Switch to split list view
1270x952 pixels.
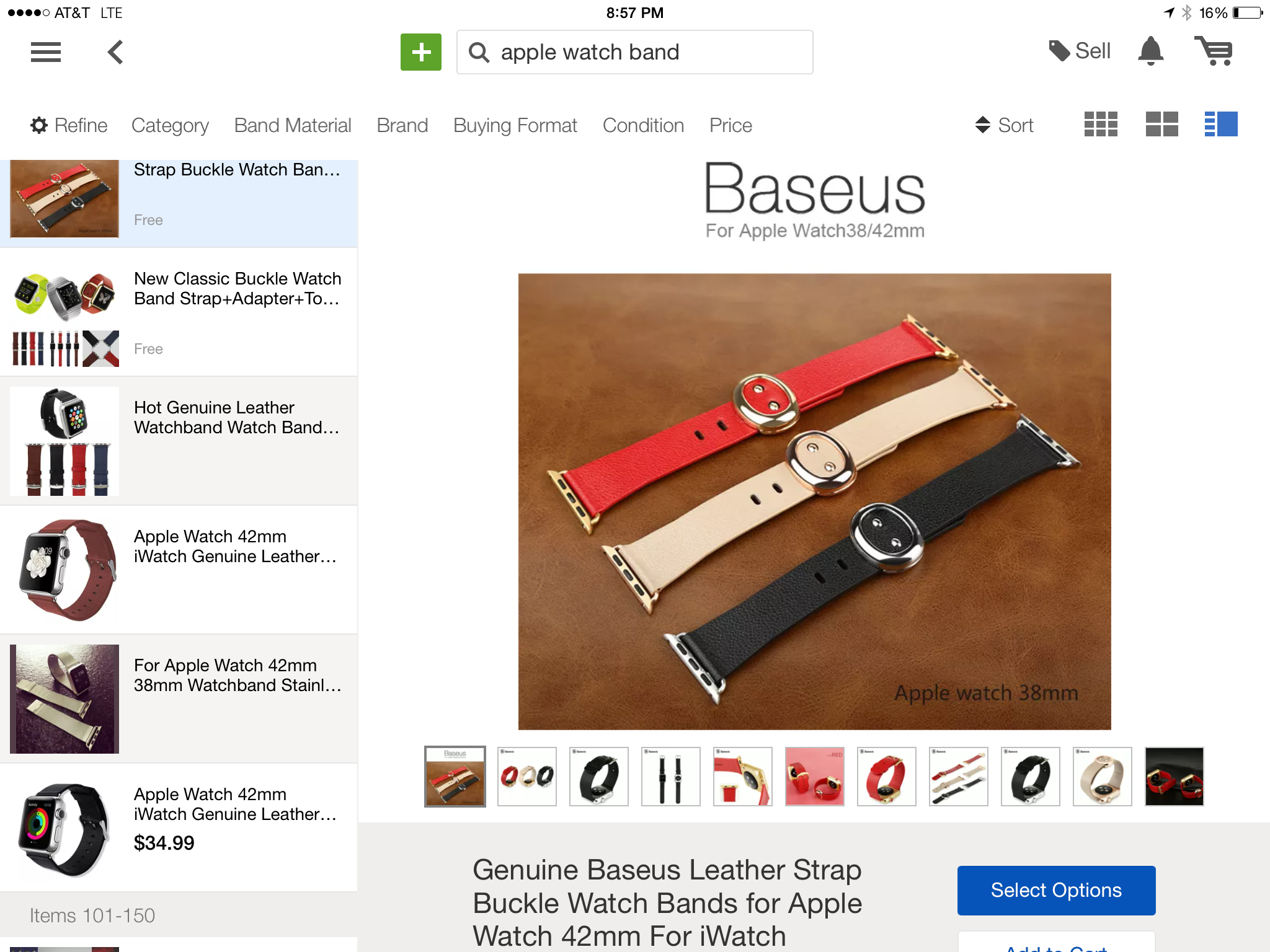coord(1221,125)
